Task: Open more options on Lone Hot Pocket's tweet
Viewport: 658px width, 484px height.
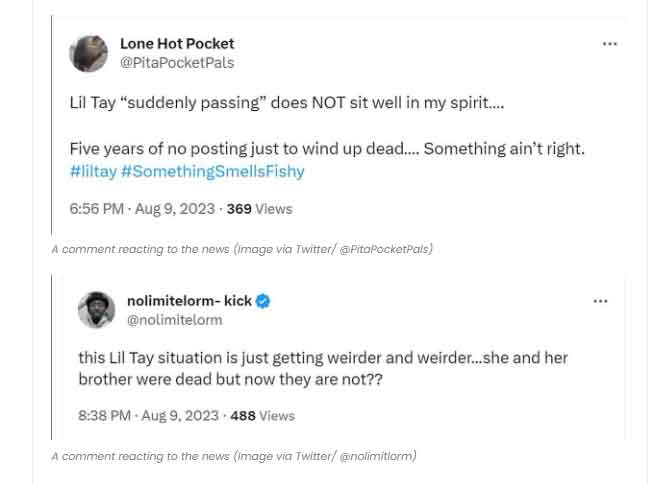Action: [609, 45]
